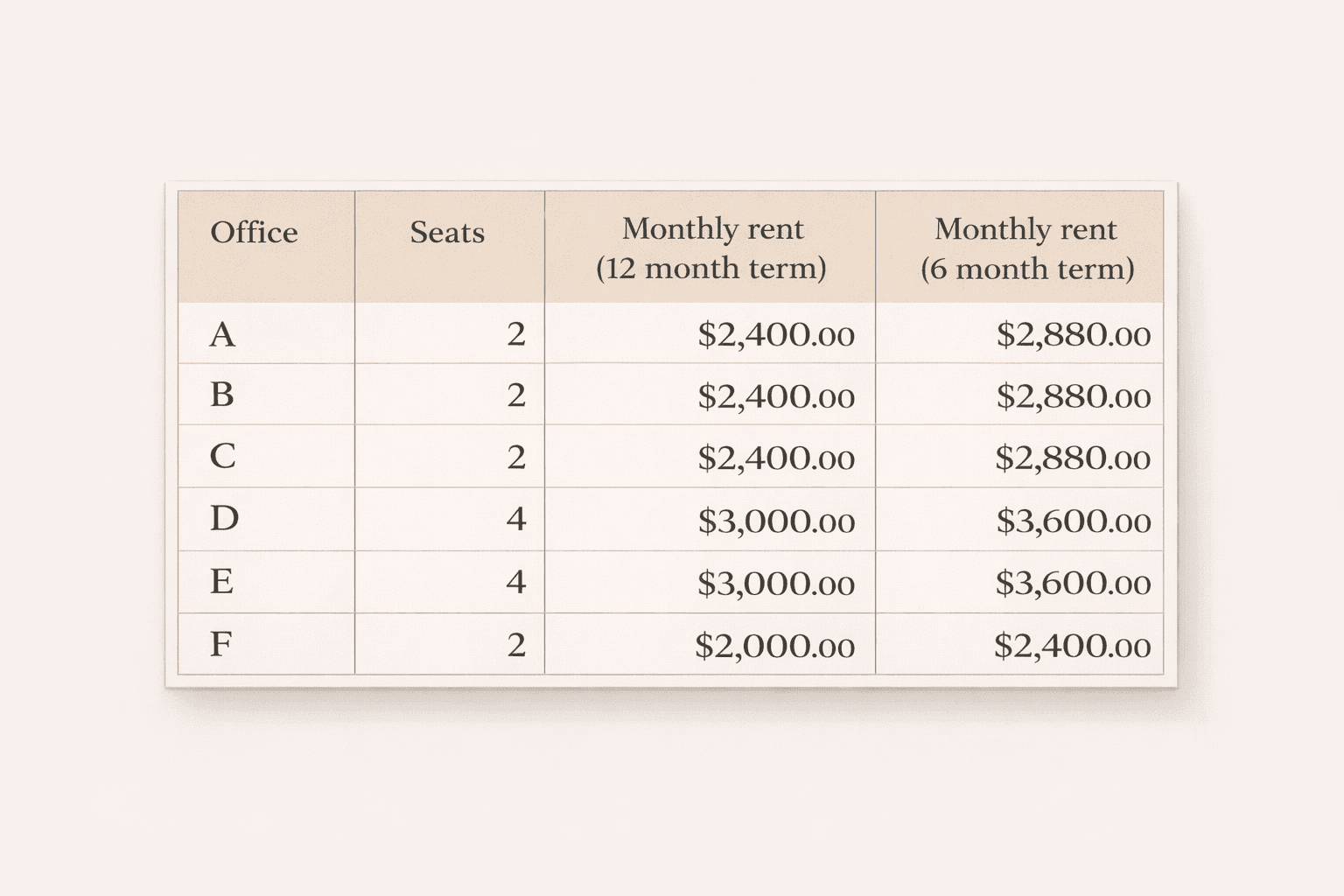1344x896 pixels.
Task: Click the Office A row label
Action: [223, 334]
